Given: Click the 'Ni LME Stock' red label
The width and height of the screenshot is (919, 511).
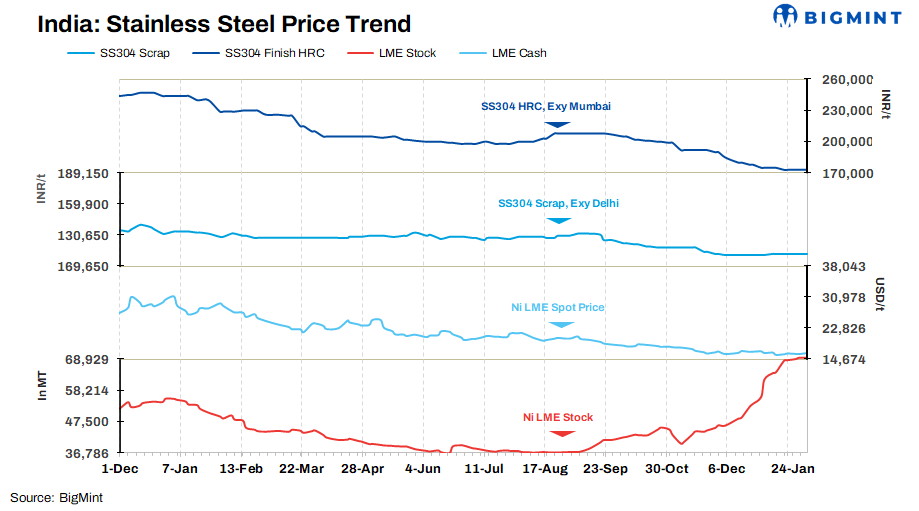Looking at the screenshot, I should click(558, 417).
